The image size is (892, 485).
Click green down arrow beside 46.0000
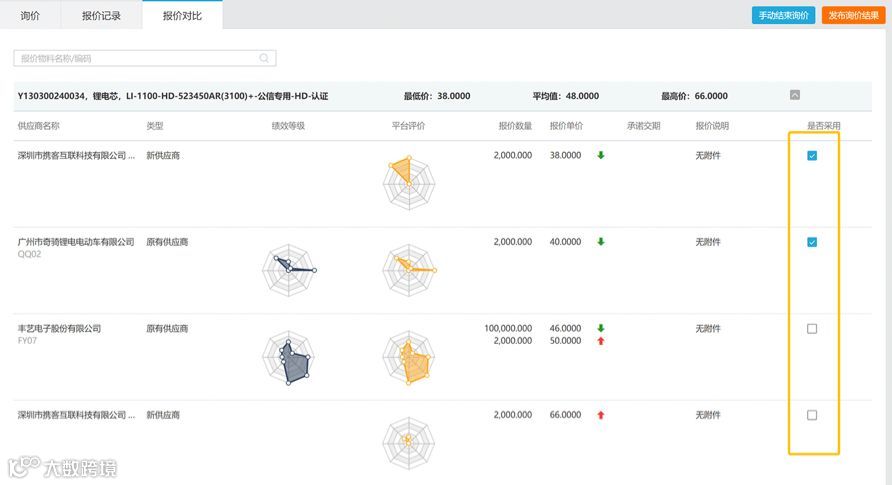tap(601, 328)
